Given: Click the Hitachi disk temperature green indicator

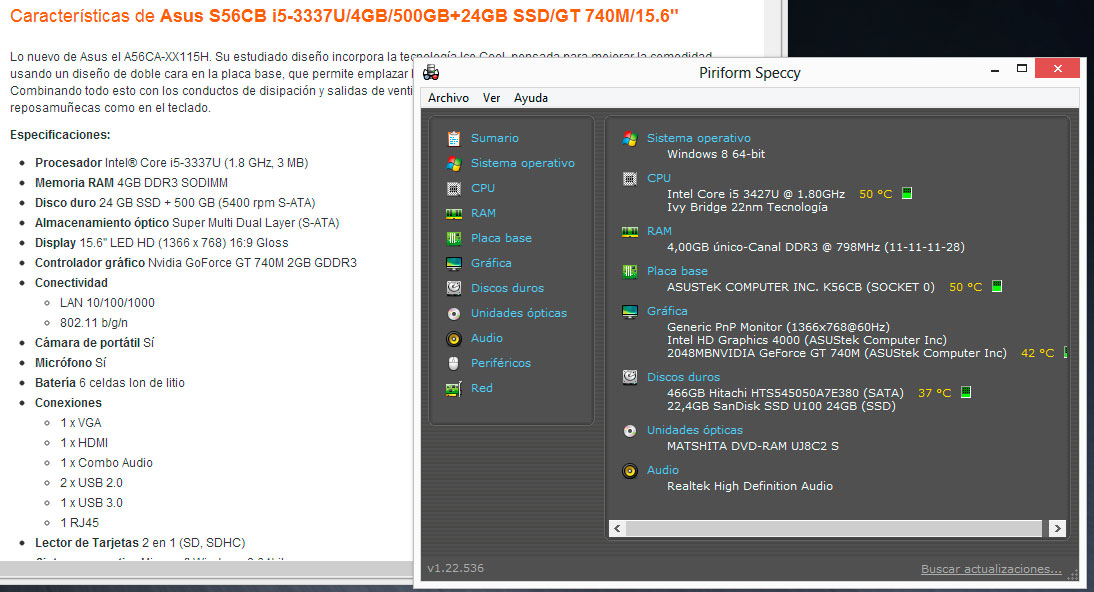Looking at the screenshot, I should [966, 392].
